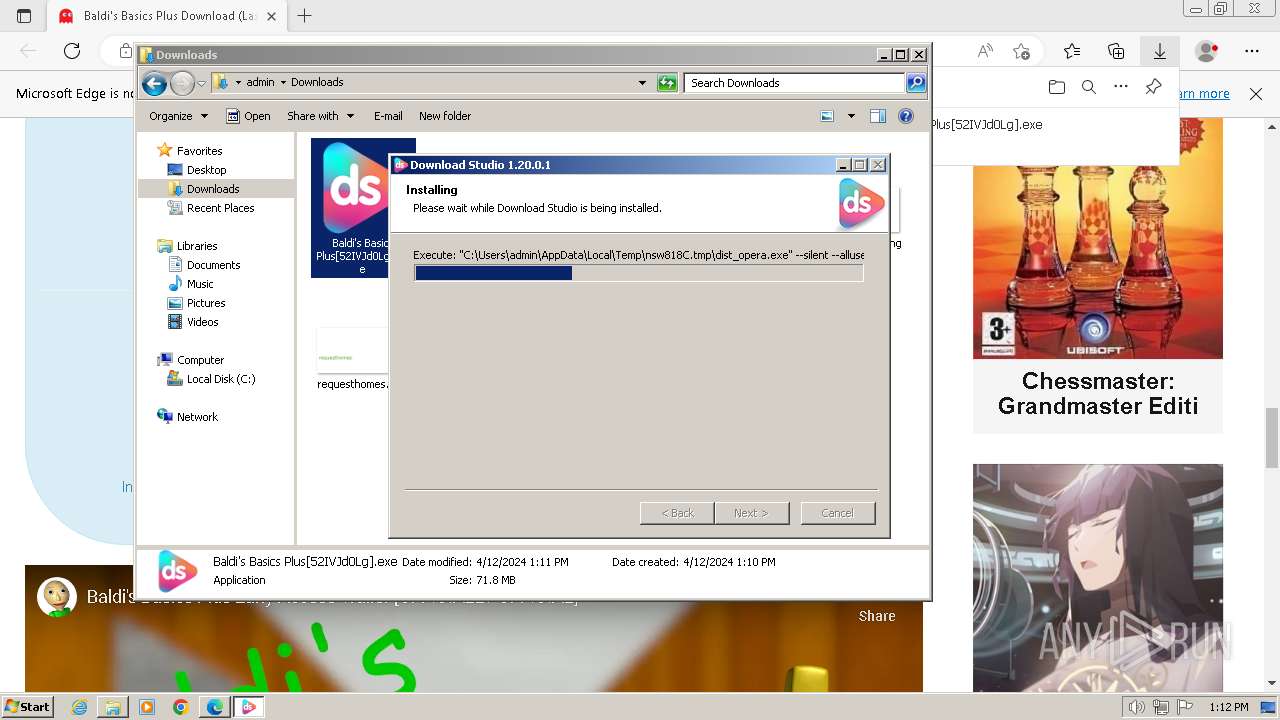Open Google Chrome from the taskbar
1280x720 pixels.
pyautogui.click(x=181, y=707)
